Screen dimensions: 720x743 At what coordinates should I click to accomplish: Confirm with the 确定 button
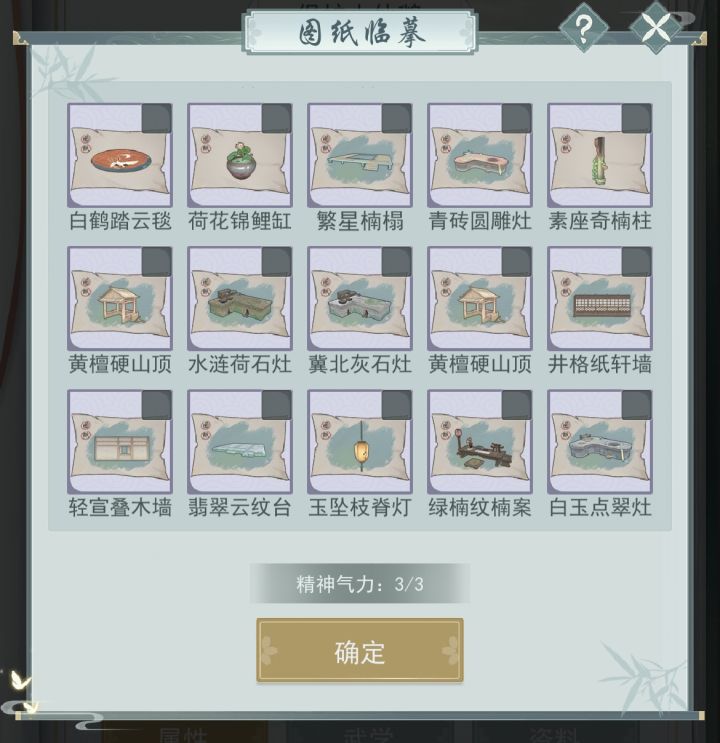[x=360, y=650]
